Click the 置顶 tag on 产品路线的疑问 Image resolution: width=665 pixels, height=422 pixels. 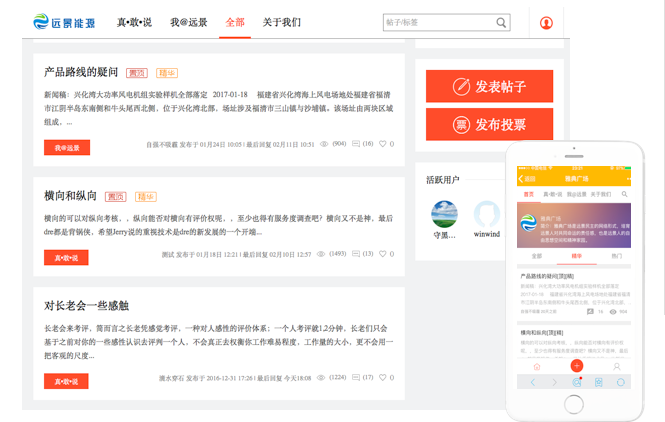point(137,73)
